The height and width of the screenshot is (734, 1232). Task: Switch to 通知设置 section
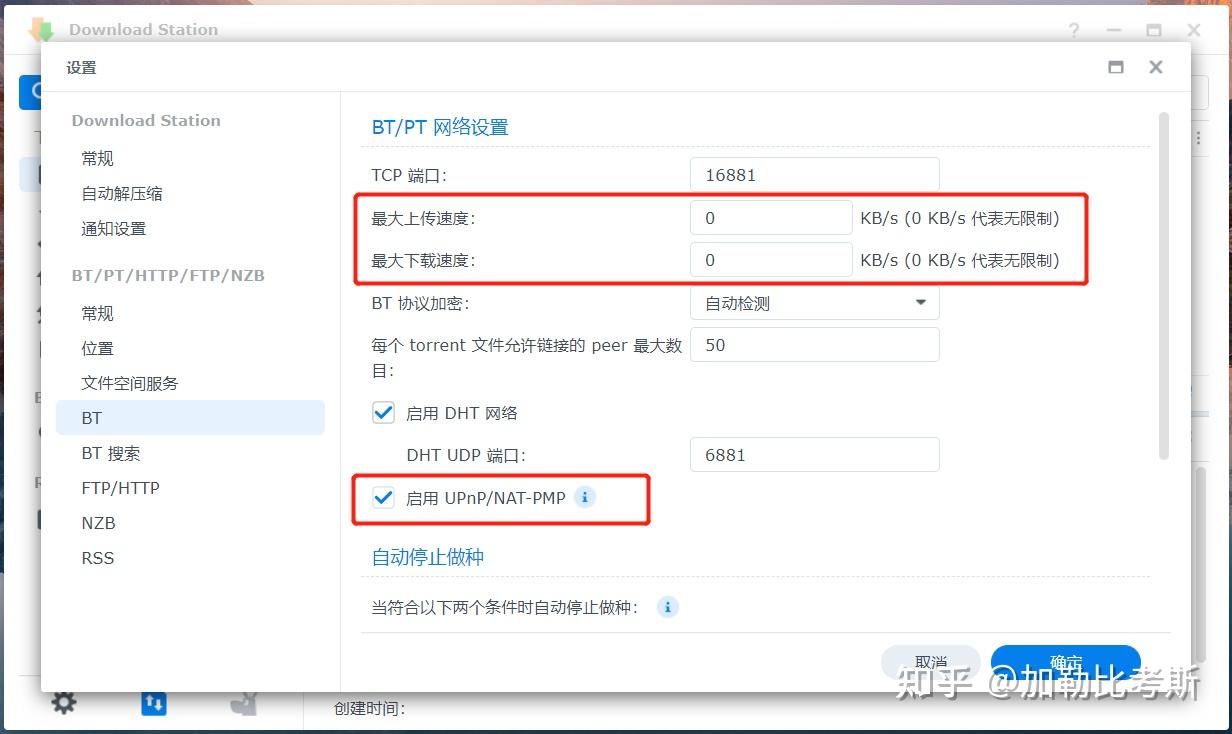click(x=112, y=228)
